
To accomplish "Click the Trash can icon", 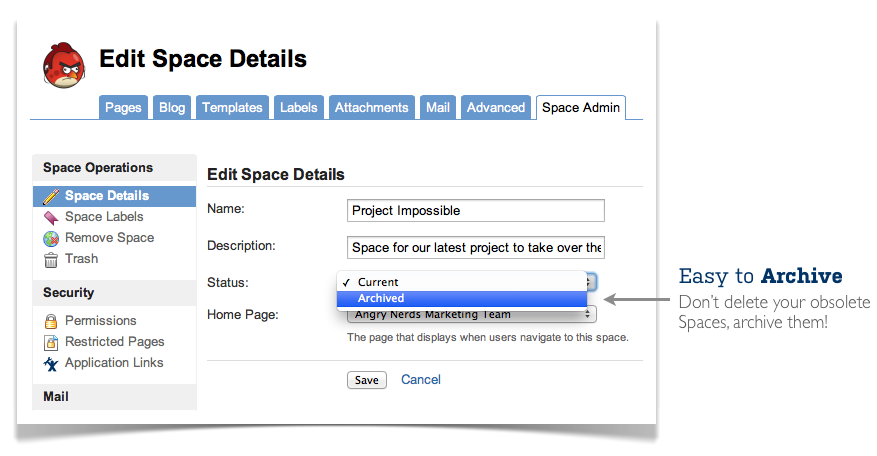I will (x=51, y=260).
